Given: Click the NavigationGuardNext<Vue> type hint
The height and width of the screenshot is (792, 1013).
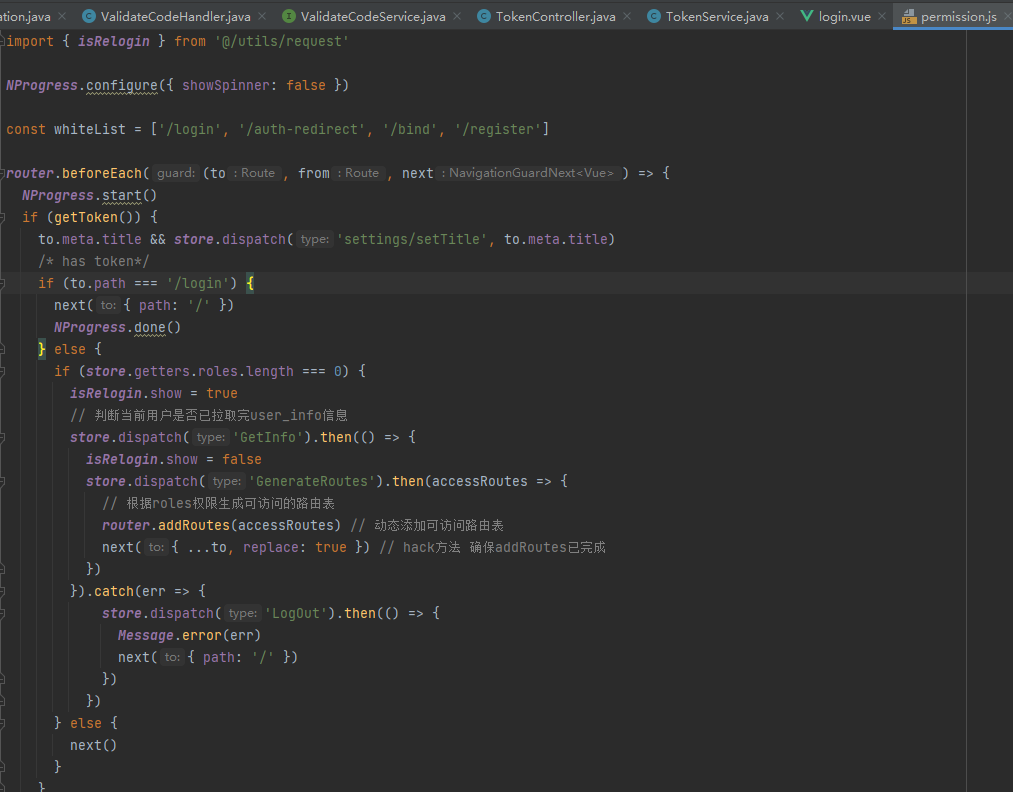Looking at the screenshot, I should pos(531,173).
